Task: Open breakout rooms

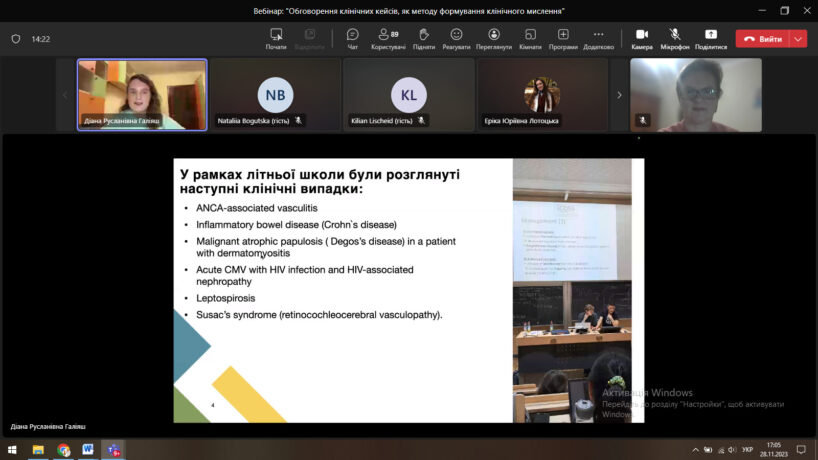Action: (530, 38)
